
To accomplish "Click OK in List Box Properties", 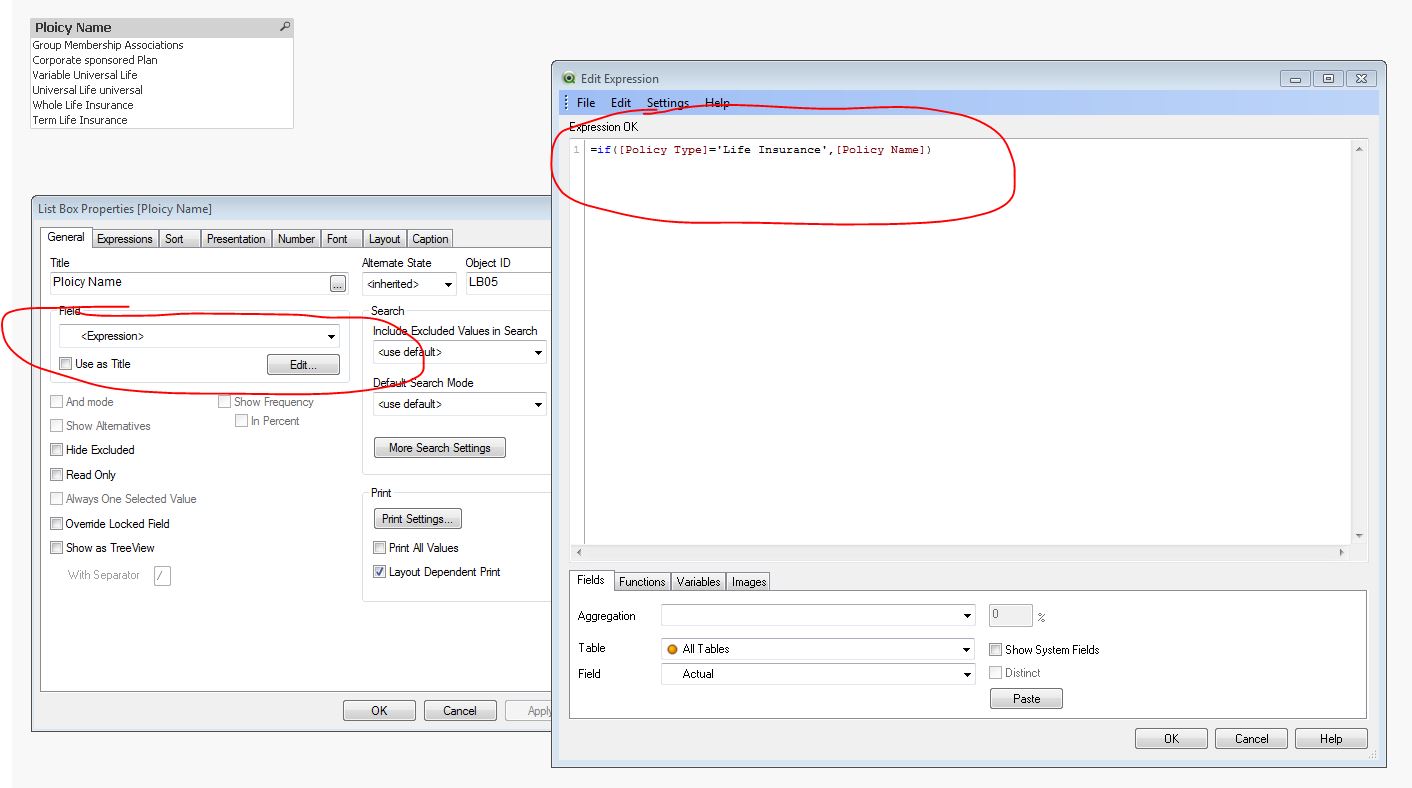I will click(x=379, y=711).
